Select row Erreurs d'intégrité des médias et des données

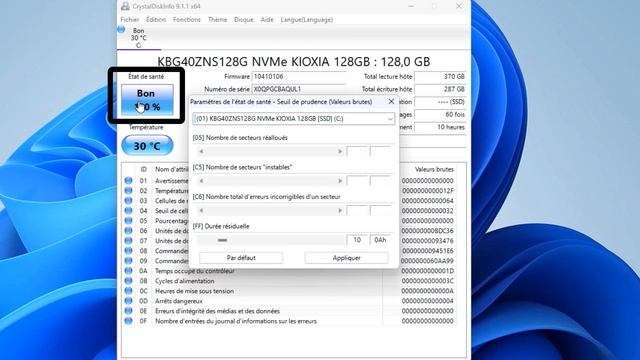(x=289, y=311)
